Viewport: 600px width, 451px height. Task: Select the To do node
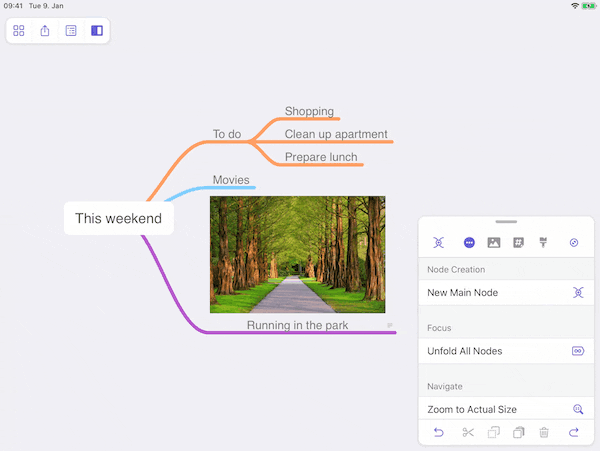click(x=227, y=134)
